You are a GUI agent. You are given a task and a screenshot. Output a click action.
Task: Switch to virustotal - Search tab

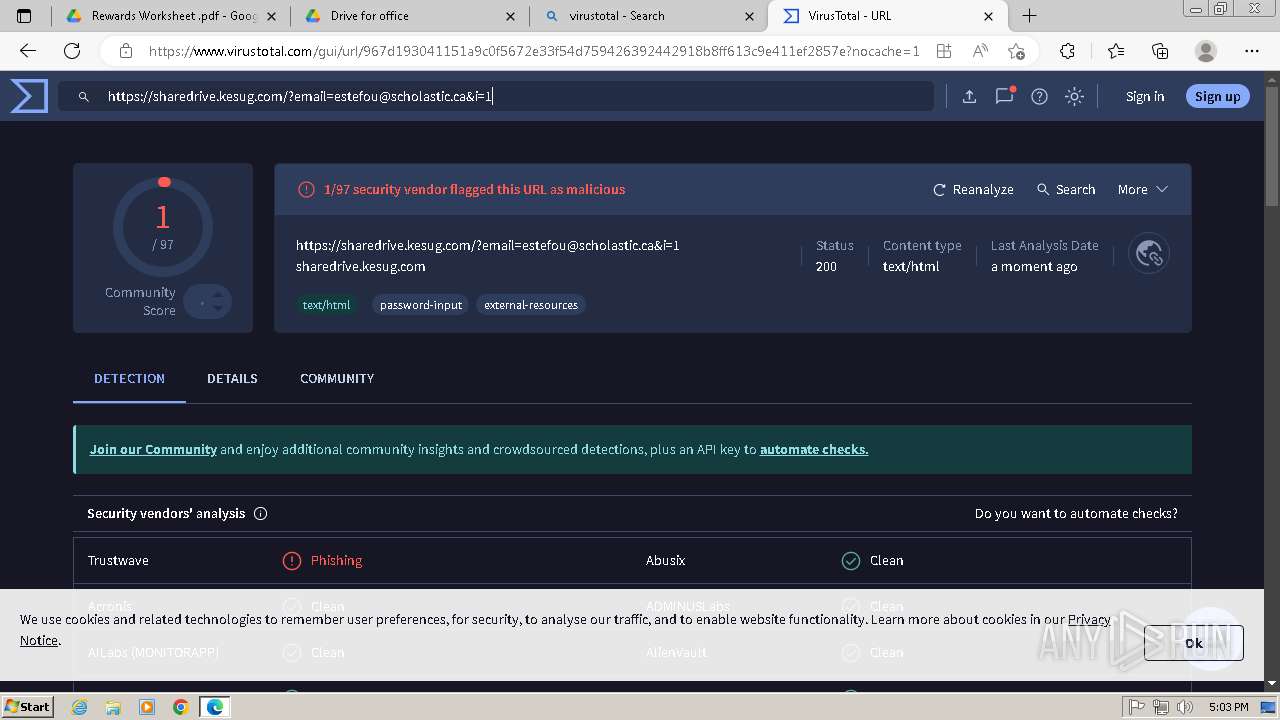pyautogui.click(x=649, y=16)
